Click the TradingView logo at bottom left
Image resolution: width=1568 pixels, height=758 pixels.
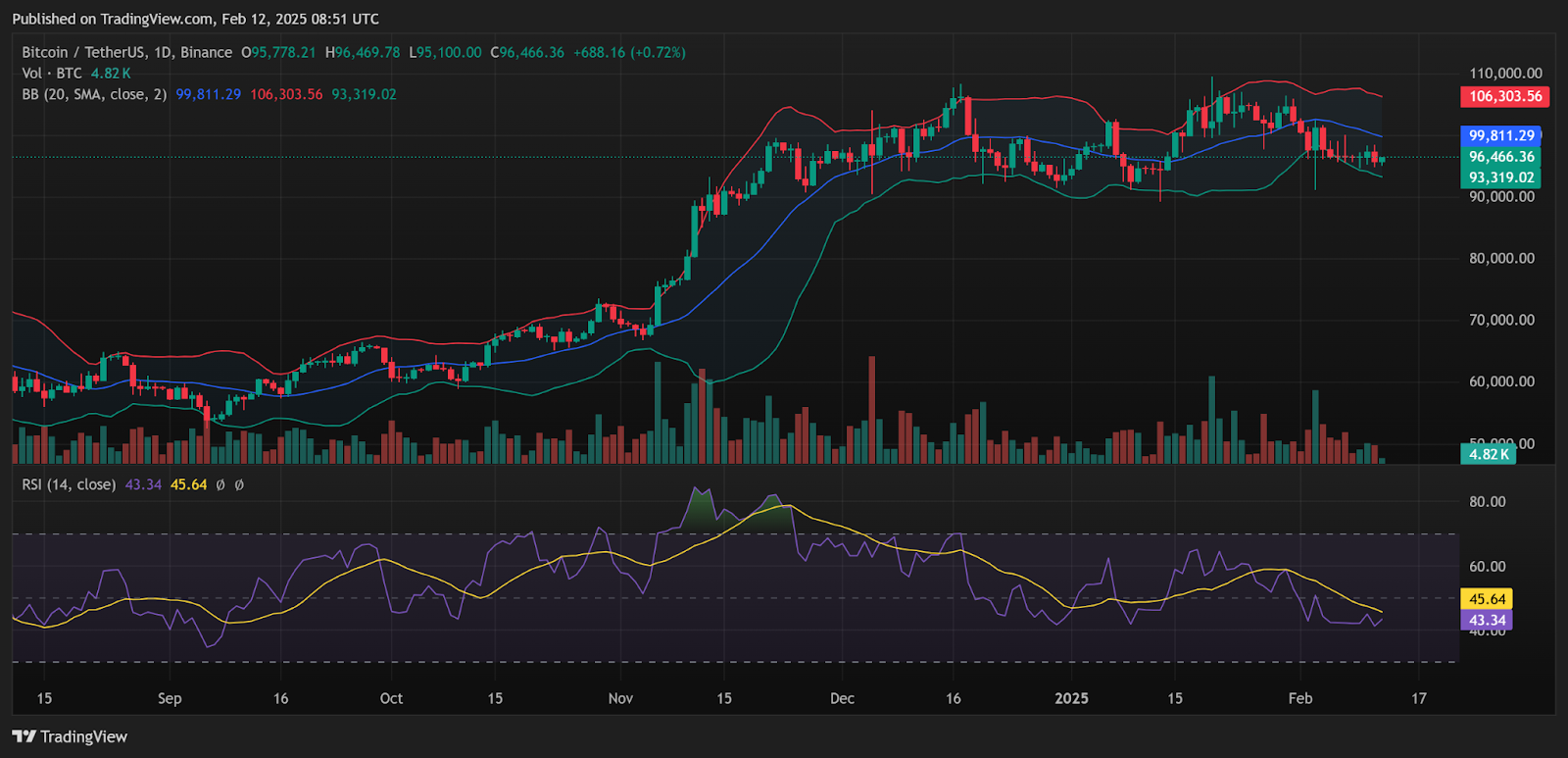pos(71,736)
